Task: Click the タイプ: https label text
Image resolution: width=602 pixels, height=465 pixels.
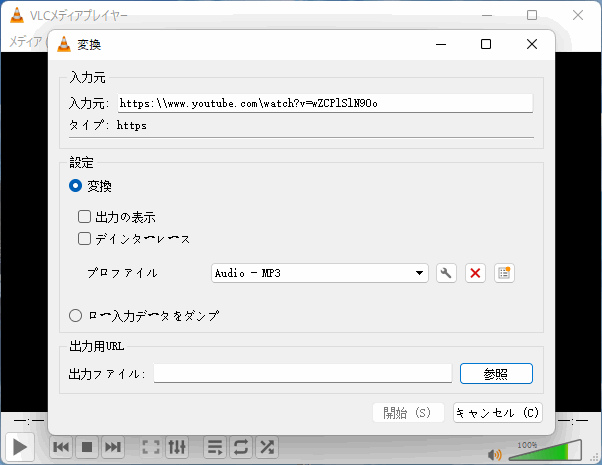Action: tap(108, 125)
